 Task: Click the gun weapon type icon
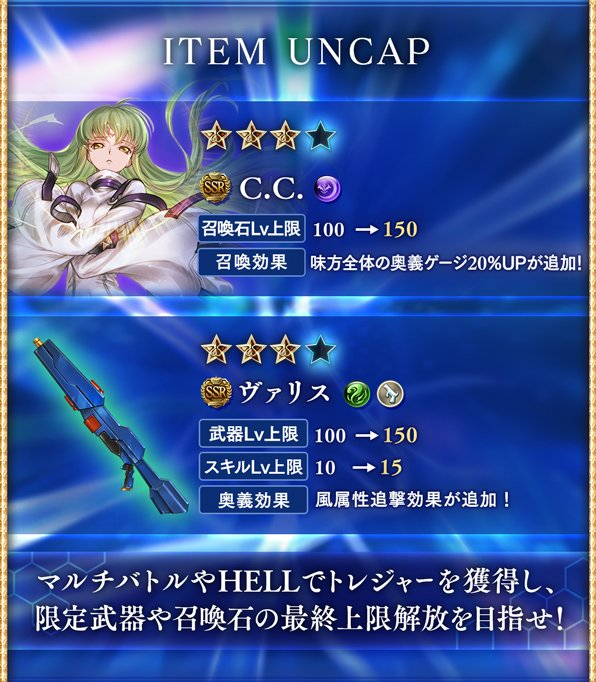[x=390, y=394]
